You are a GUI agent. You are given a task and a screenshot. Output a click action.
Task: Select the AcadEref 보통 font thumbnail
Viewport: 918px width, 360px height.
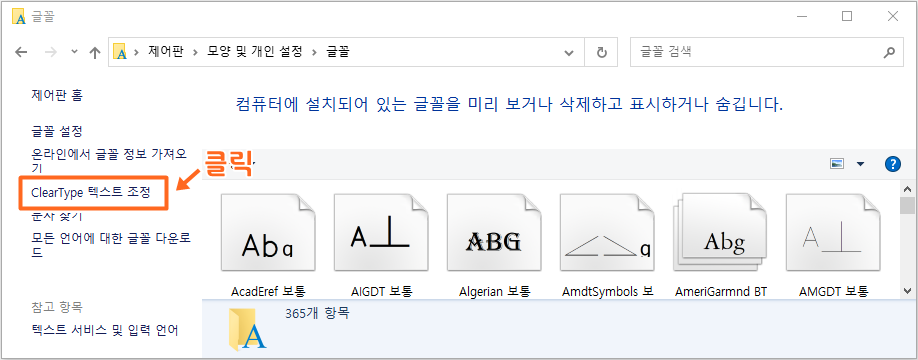click(268, 233)
